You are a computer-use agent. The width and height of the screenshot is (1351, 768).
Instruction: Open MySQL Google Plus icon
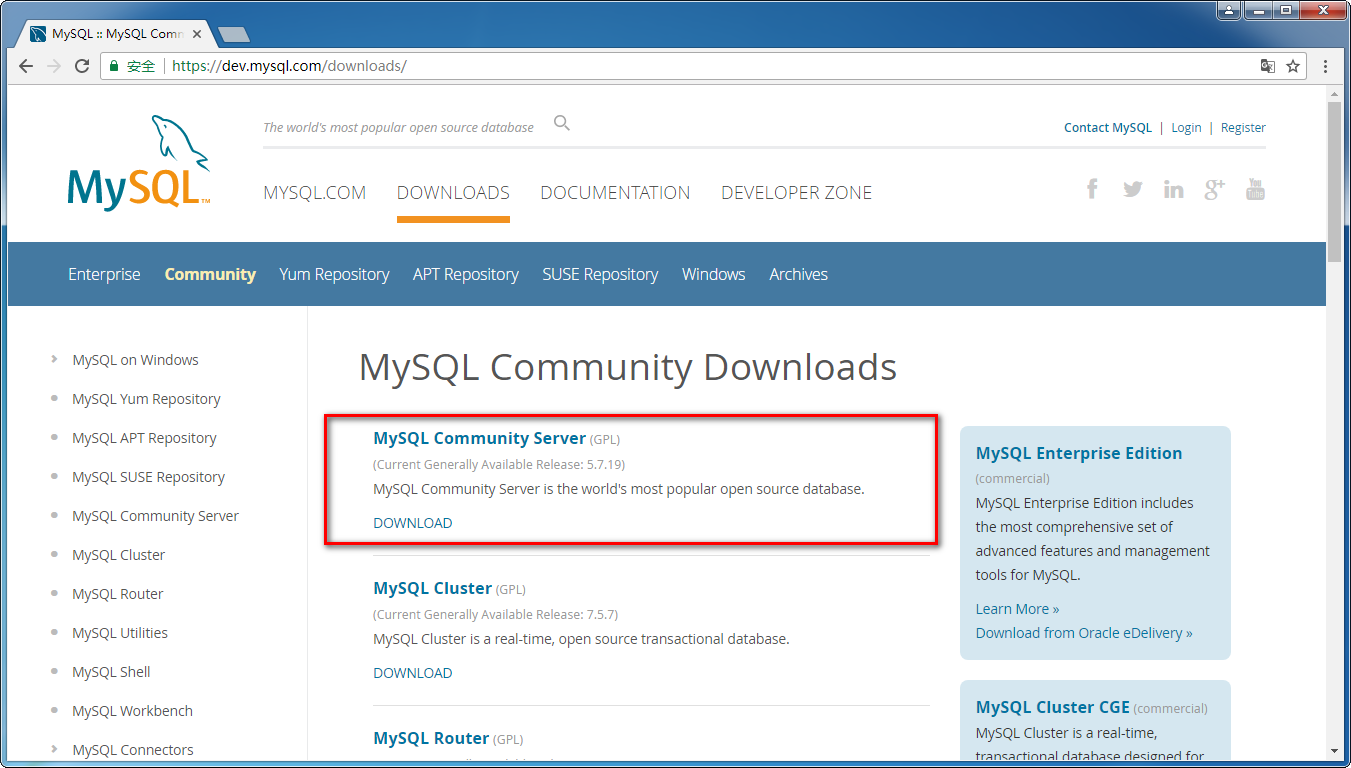tap(1214, 189)
